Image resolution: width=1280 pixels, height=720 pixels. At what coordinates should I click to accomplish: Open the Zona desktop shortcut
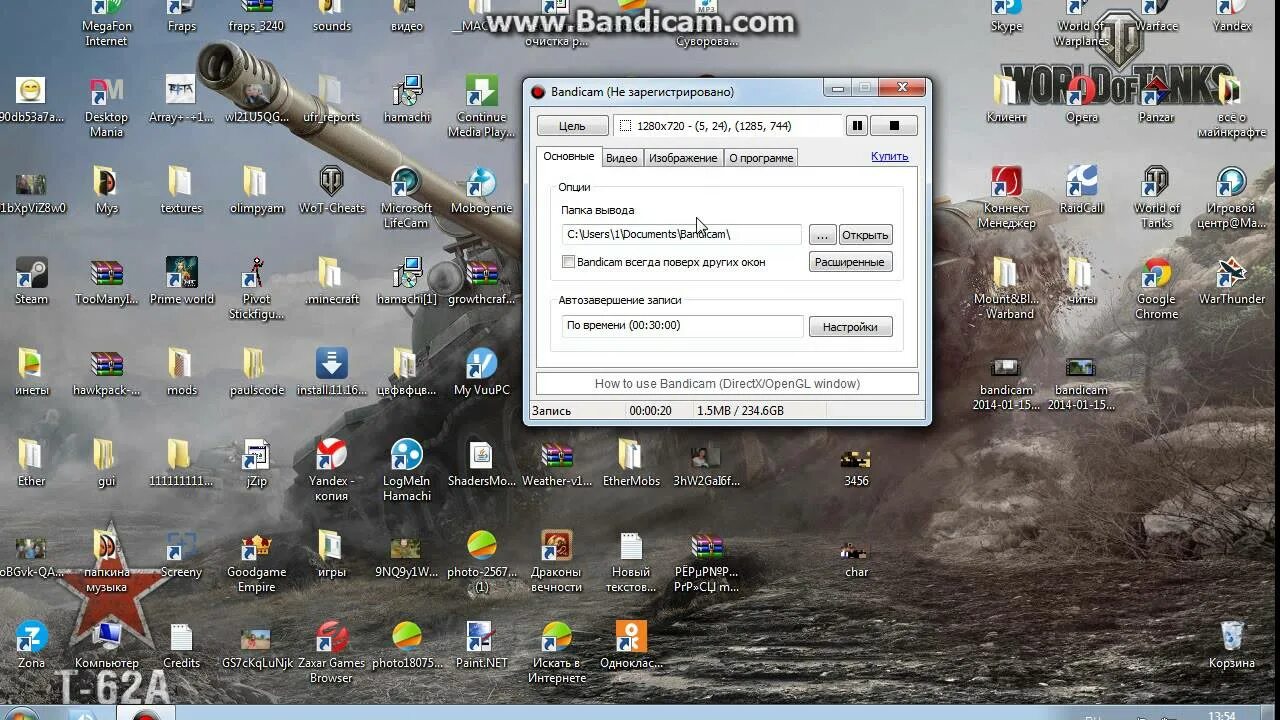31,645
